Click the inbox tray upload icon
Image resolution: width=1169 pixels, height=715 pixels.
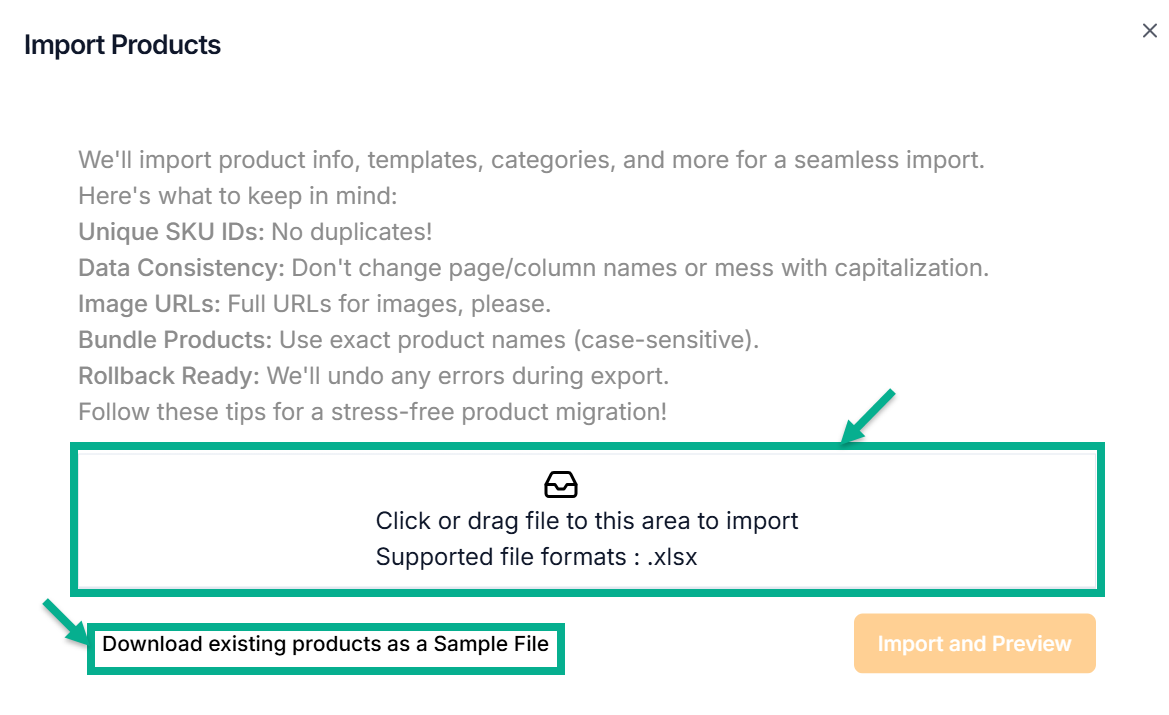click(561, 485)
